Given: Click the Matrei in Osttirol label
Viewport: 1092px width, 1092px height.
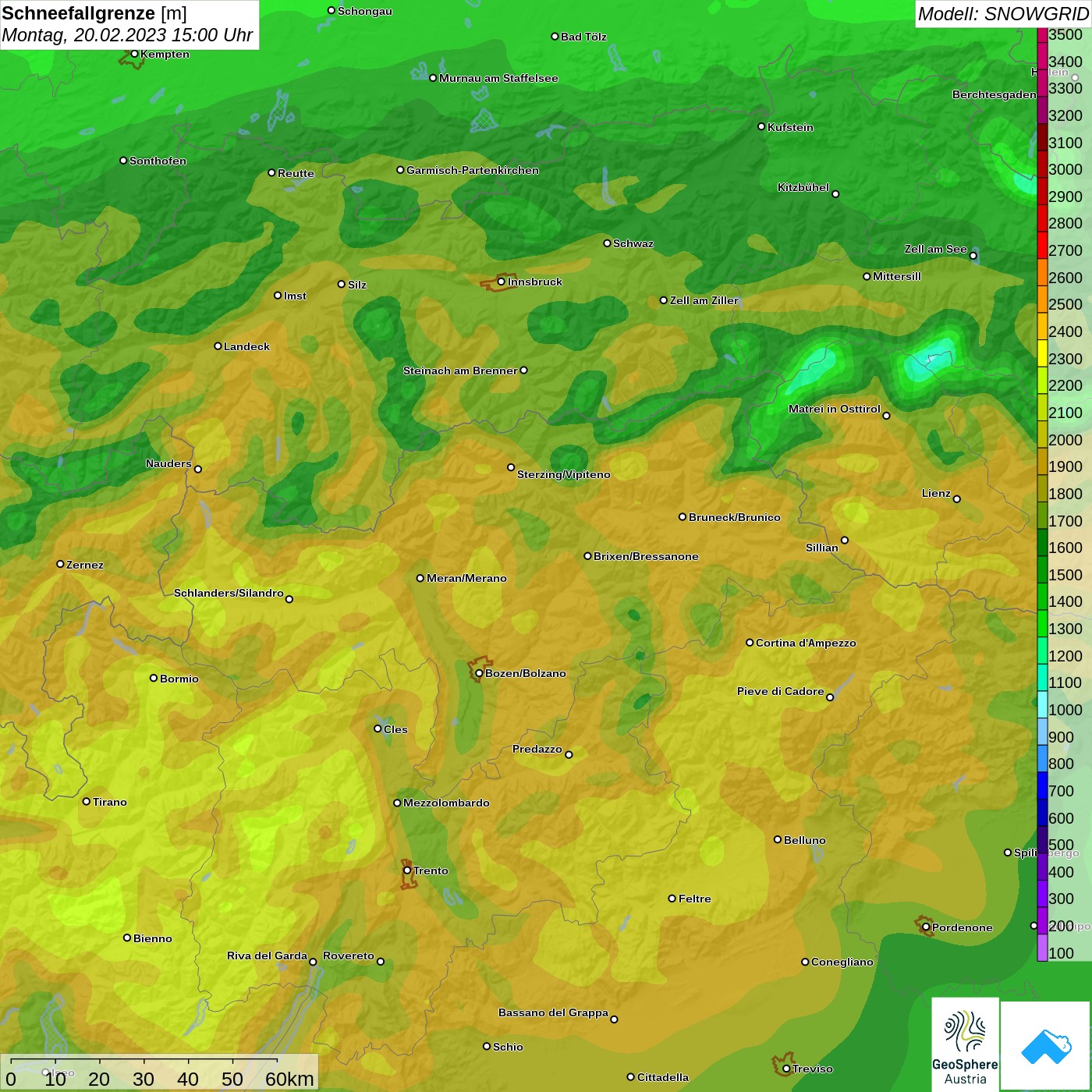Looking at the screenshot, I should point(835,409).
